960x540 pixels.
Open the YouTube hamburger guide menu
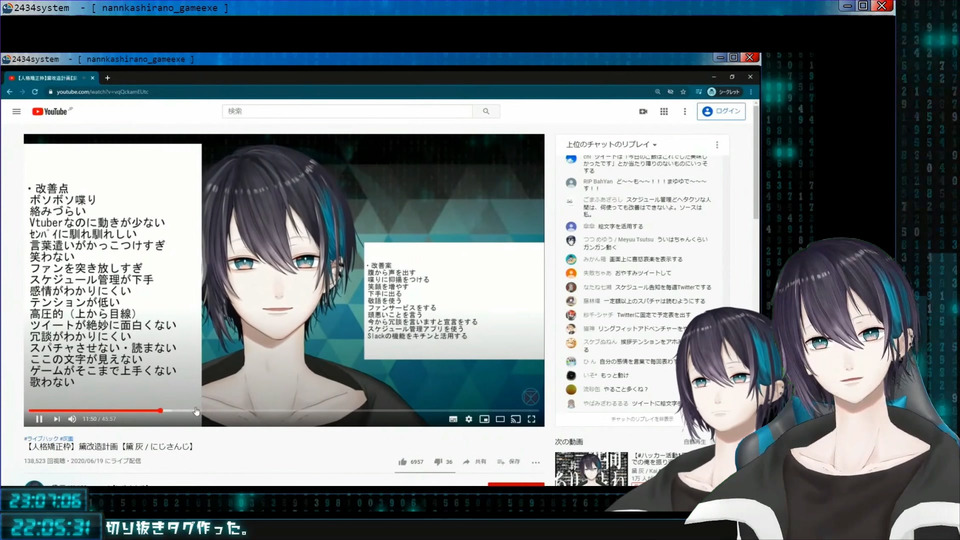click(x=17, y=111)
